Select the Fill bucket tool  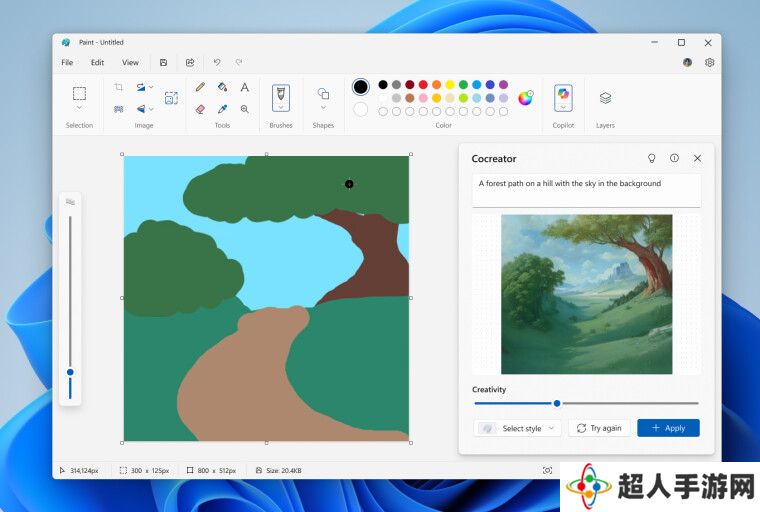click(x=222, y=87)
